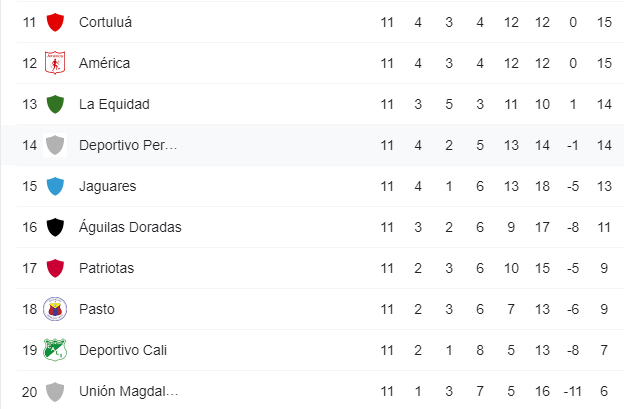This screenshot has height=409, width=624.
Task: Select the black Águilas Doradas shield
Action: pos(55,227)
